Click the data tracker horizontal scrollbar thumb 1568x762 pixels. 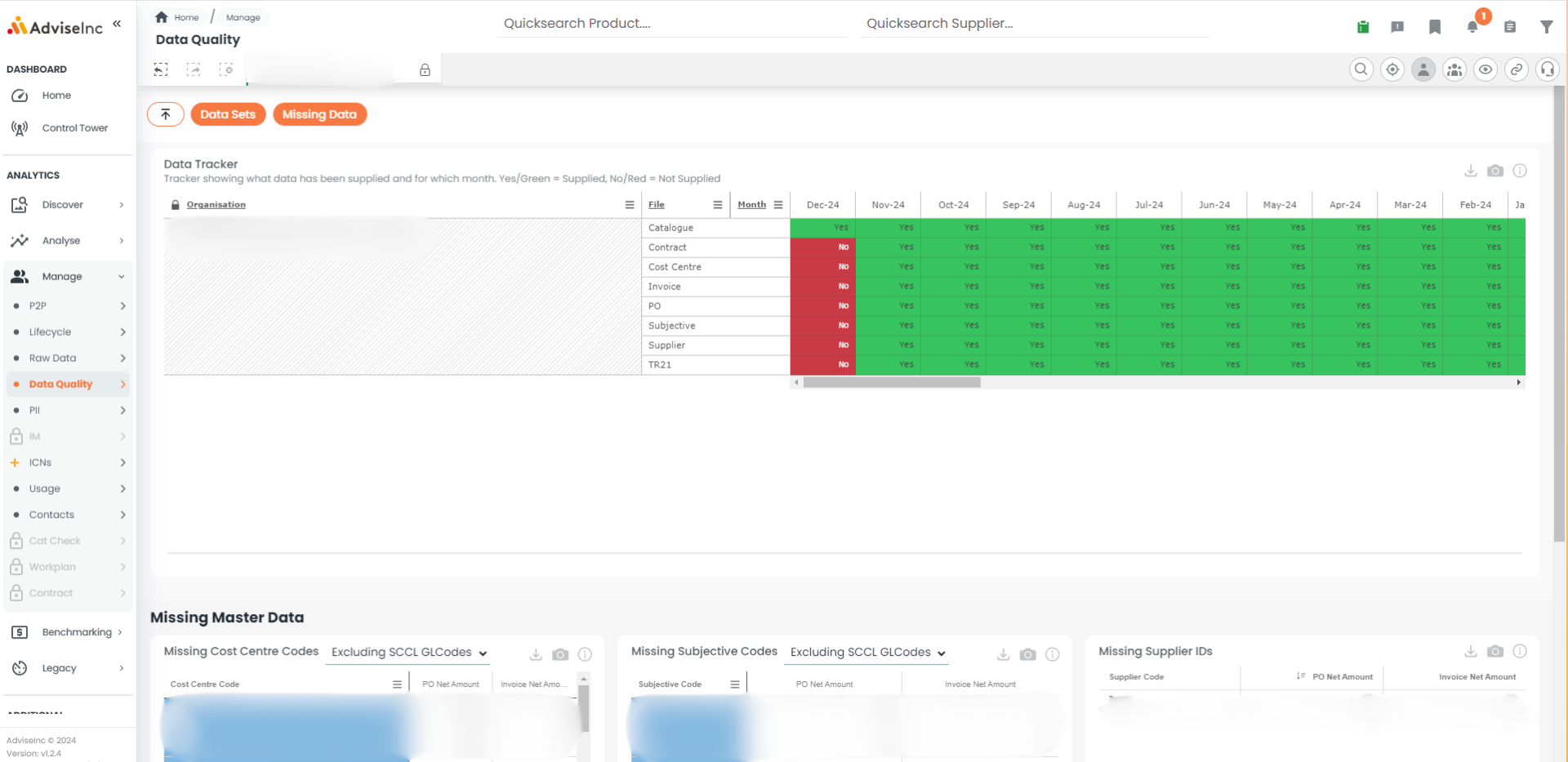point(892,382)
